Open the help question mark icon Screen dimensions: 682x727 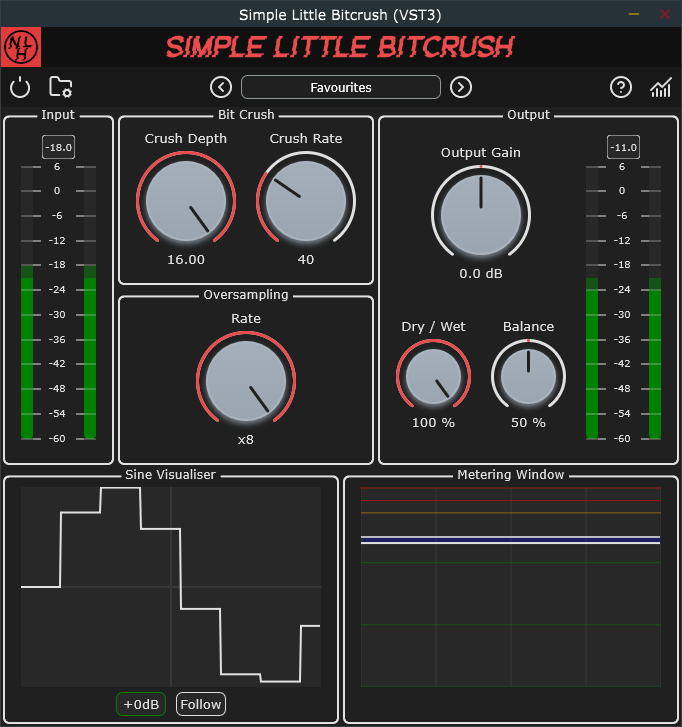(621, 87)
